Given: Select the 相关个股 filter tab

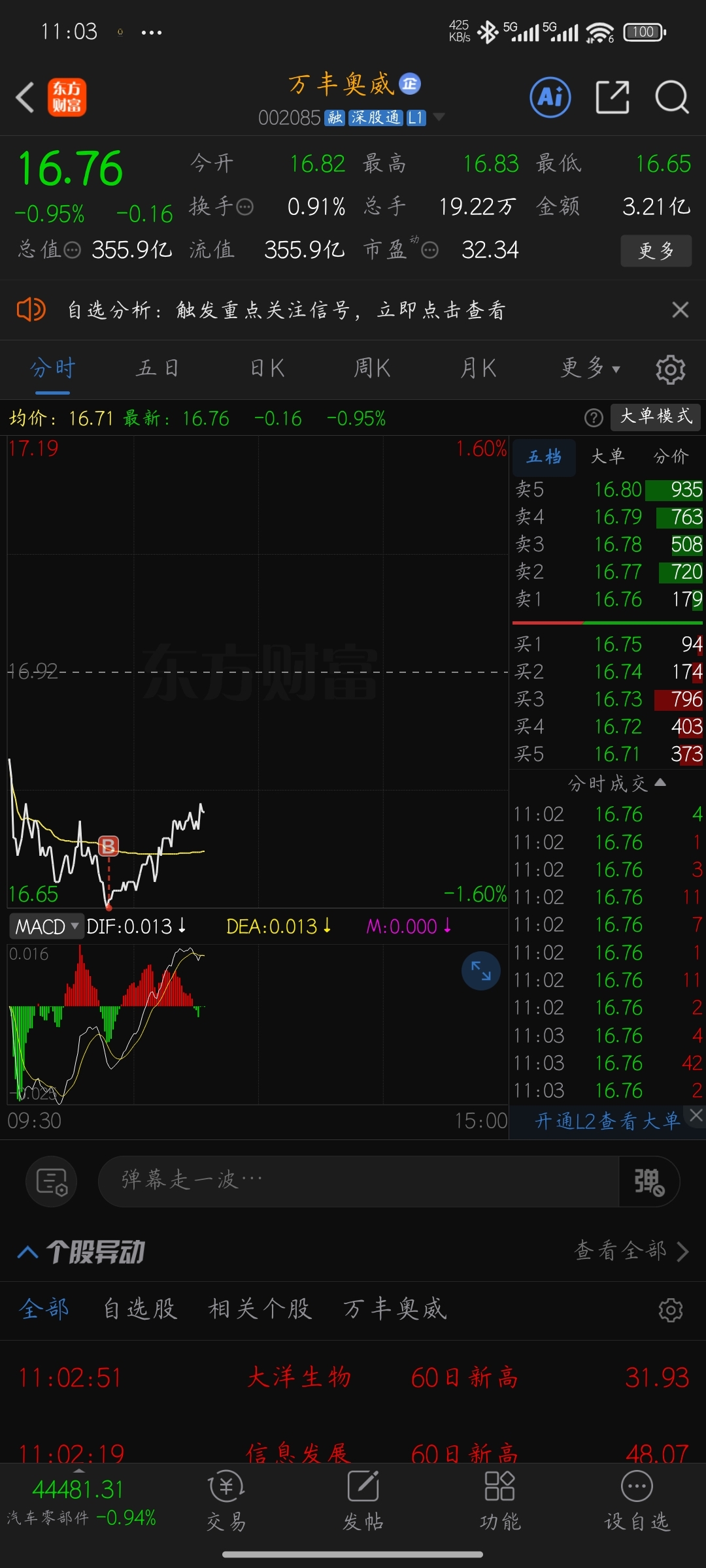Looking at the screenshot, I should (x=260, y=1309).
